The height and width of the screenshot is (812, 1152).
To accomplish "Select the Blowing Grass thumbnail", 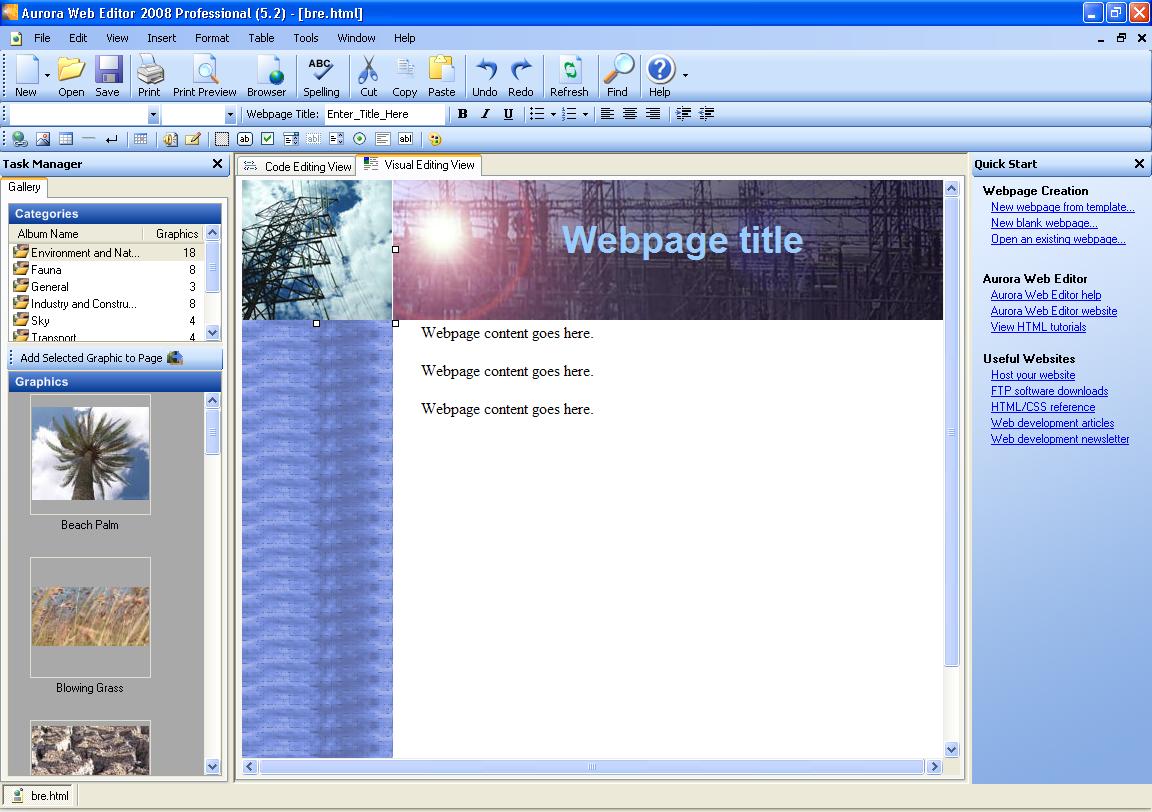I will coord(90,617).
